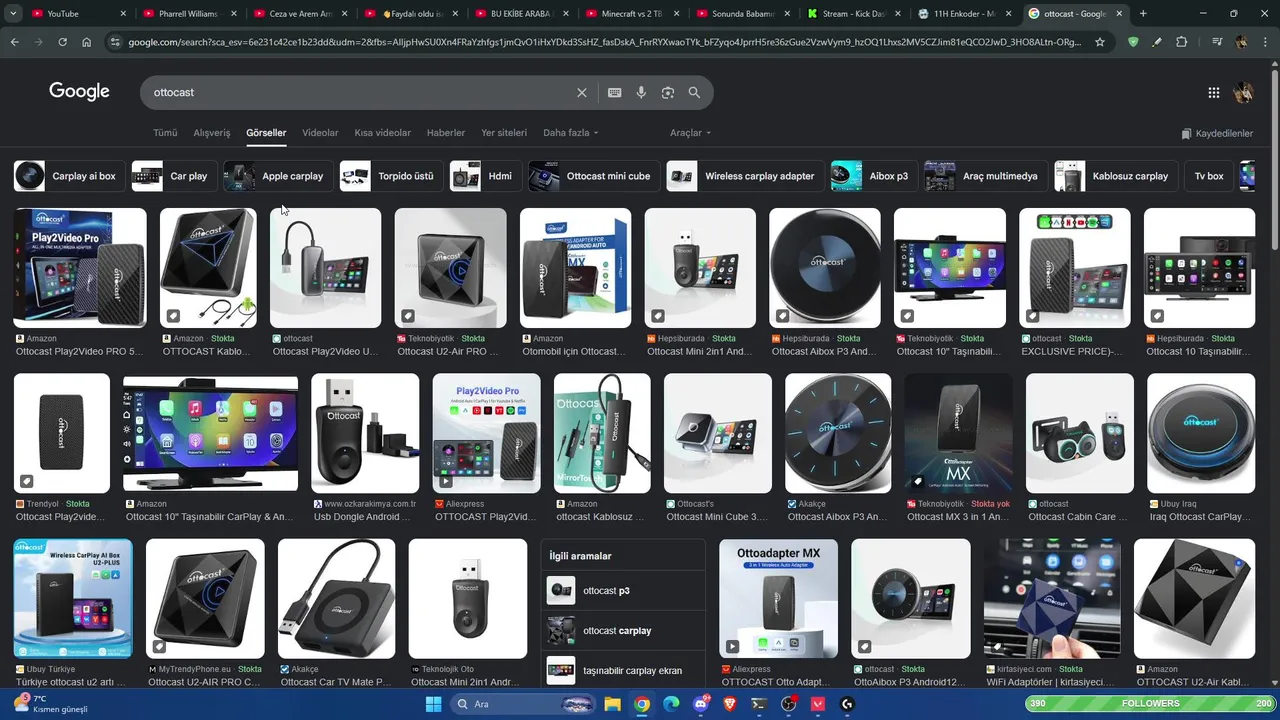Open media control playlist icon
This screenshot has width=1280, height=720.
pos(1217,42)
